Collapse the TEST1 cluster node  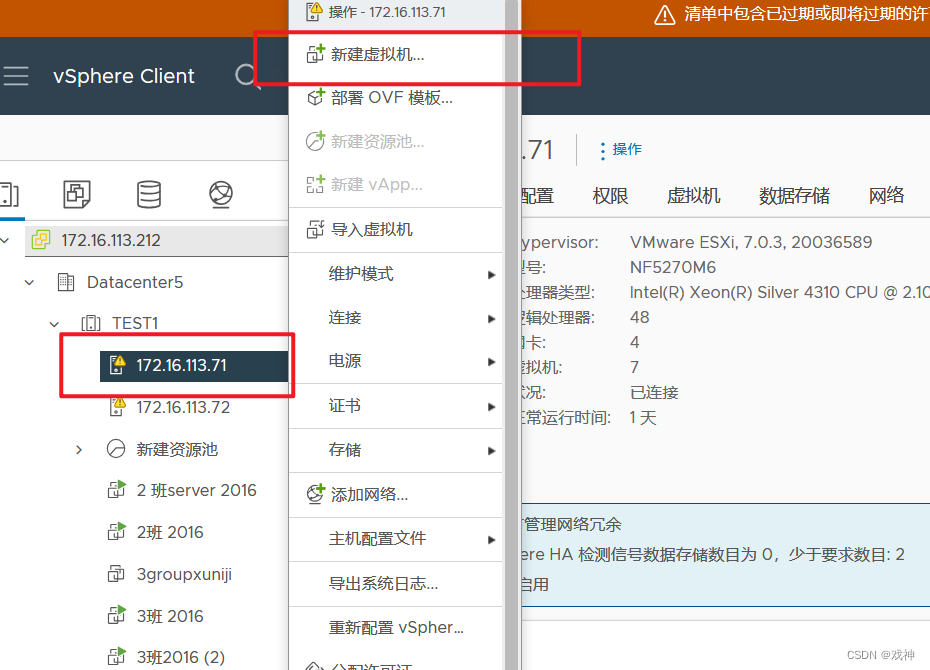tap(54, 324)
